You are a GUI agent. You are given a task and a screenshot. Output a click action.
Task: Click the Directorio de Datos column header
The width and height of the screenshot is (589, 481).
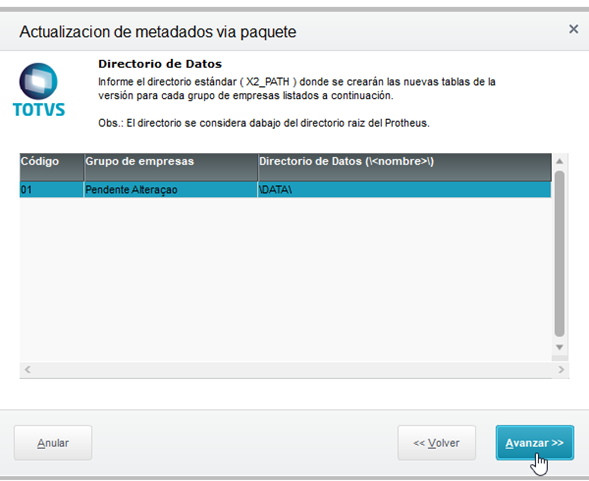coord(405,167)
